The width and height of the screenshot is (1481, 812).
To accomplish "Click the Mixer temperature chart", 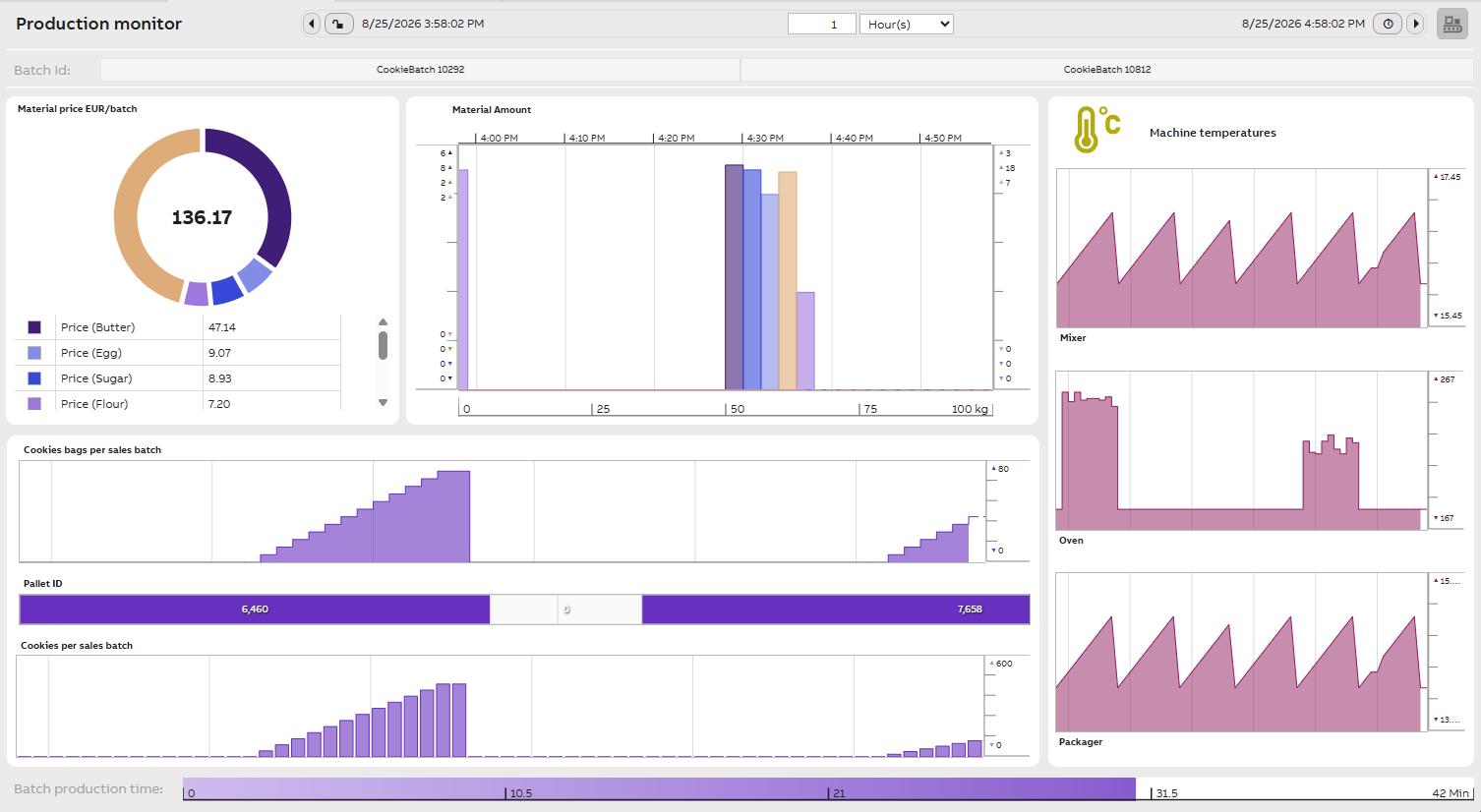I will pos(1241,248).
